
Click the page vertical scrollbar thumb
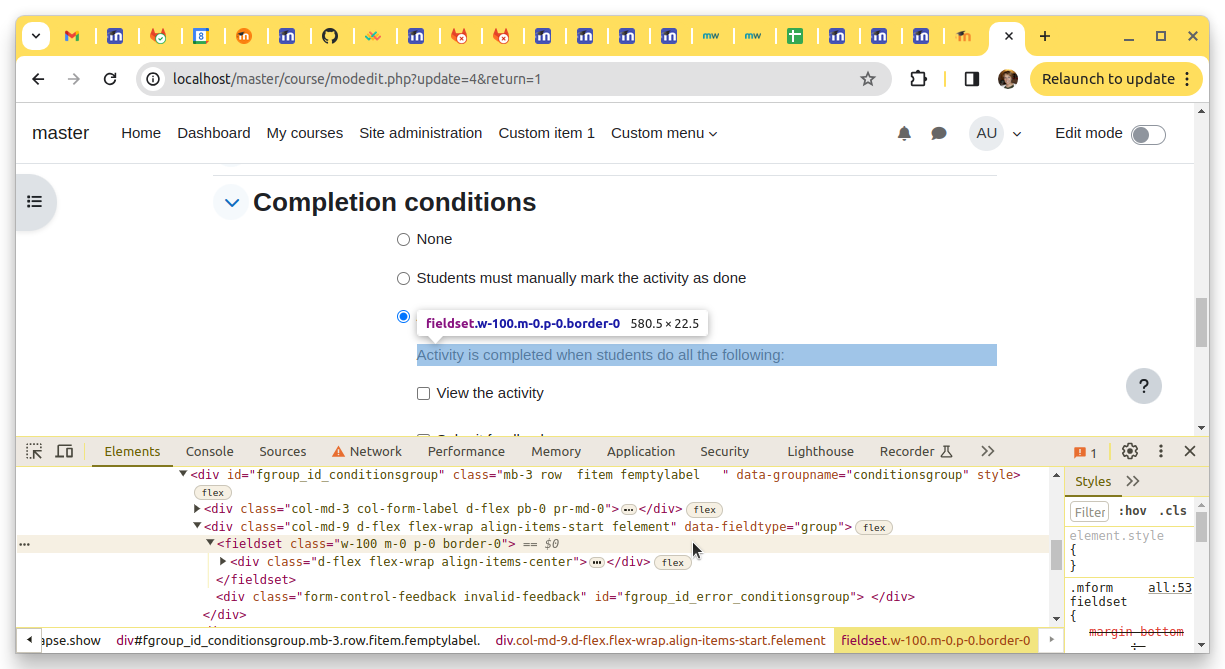[1201, 322]
